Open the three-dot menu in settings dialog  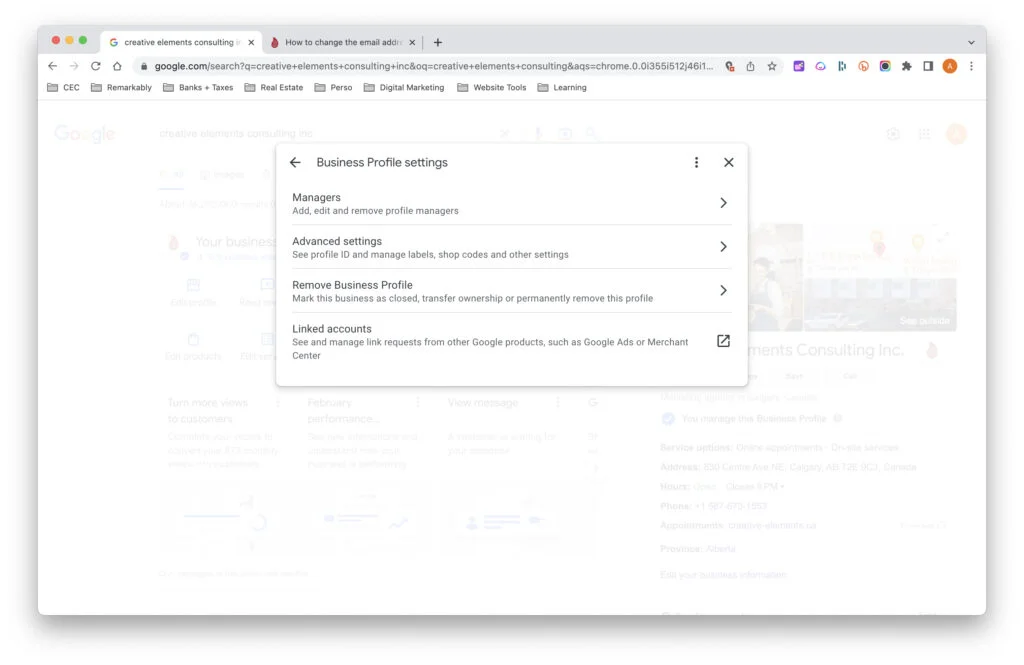coord(696,163)
